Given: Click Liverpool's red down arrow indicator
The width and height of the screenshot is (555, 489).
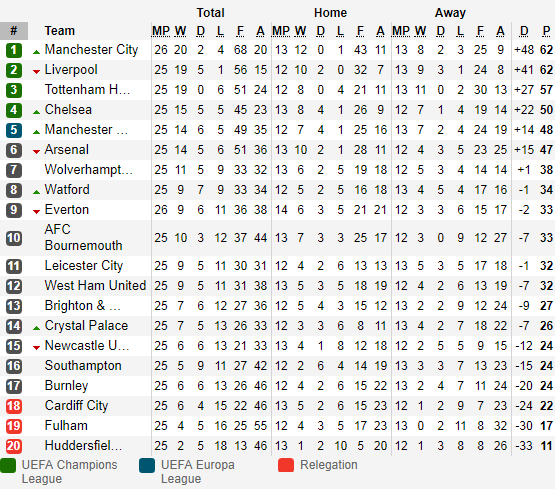Looking at the screenshot, I should pyautogui.click(x=36, y=72).
